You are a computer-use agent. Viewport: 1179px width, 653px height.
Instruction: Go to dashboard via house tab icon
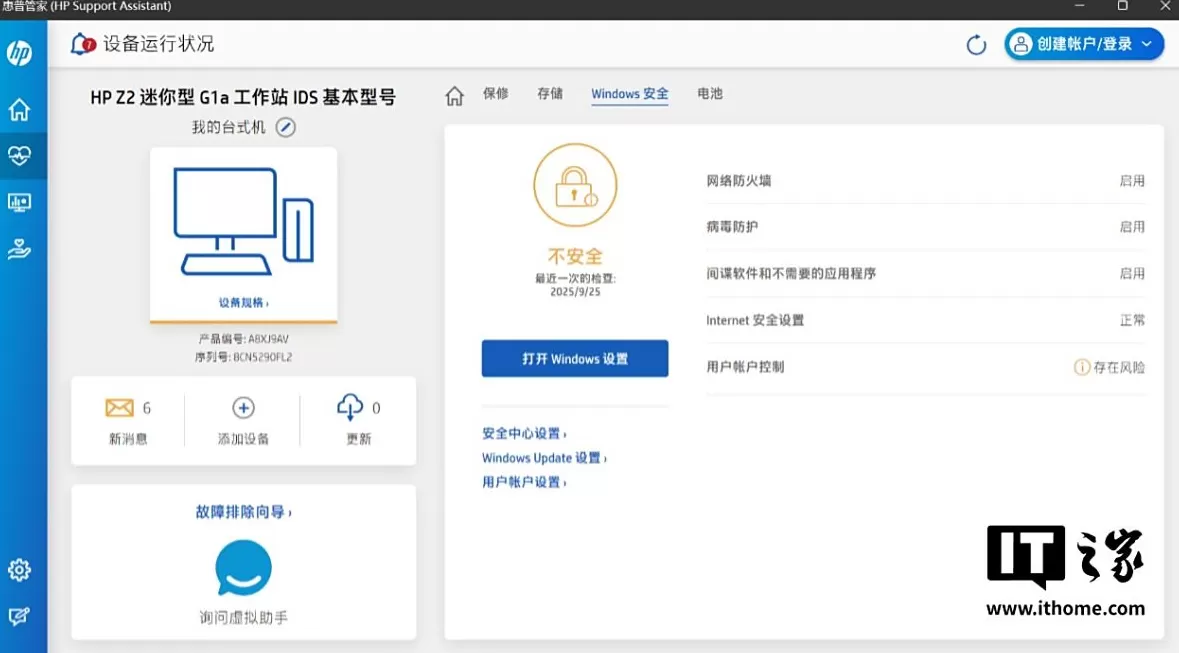[x=454, y=95]
